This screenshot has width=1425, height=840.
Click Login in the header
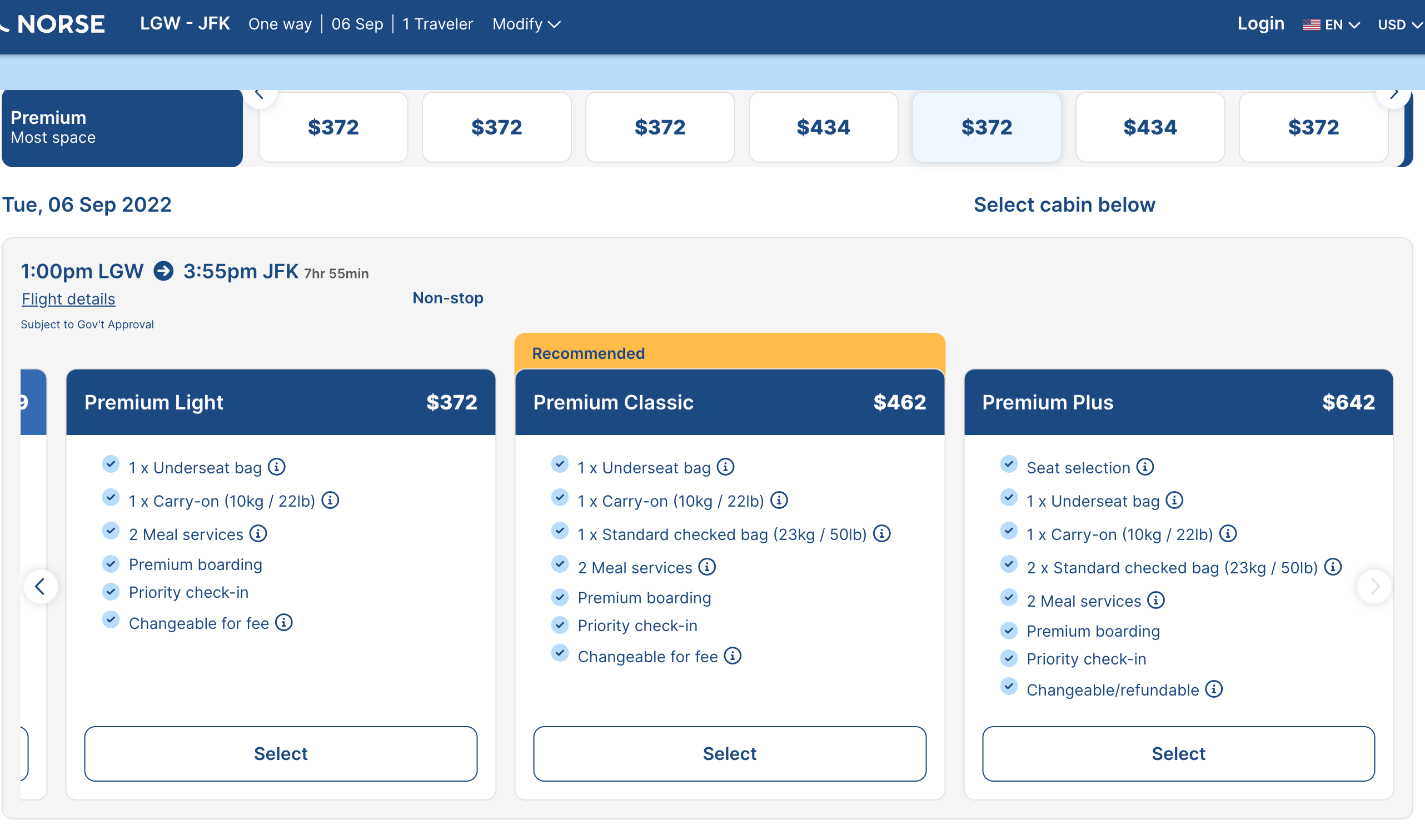[1260, 23]
